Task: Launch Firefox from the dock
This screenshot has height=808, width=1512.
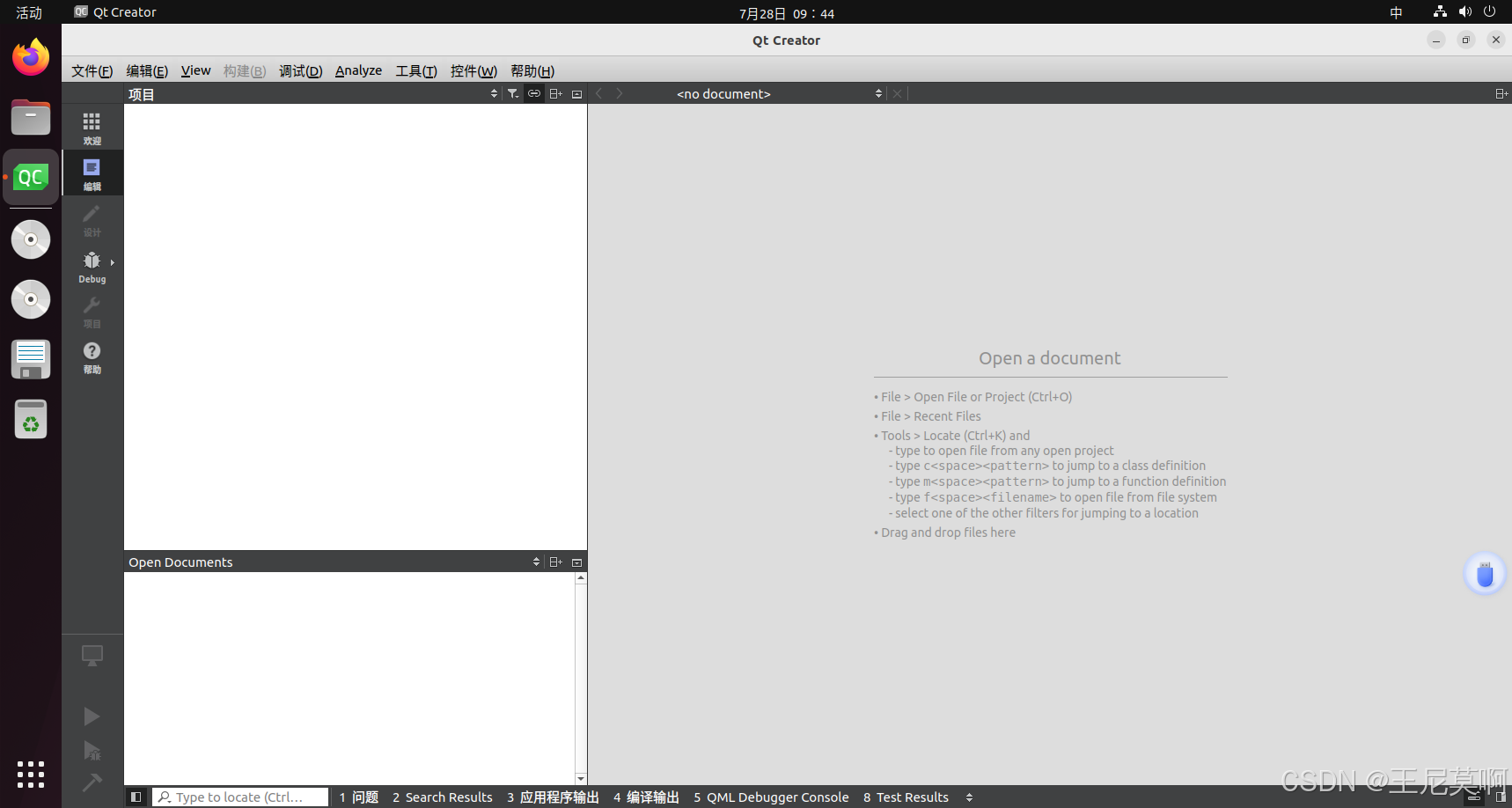Action: 31,57
